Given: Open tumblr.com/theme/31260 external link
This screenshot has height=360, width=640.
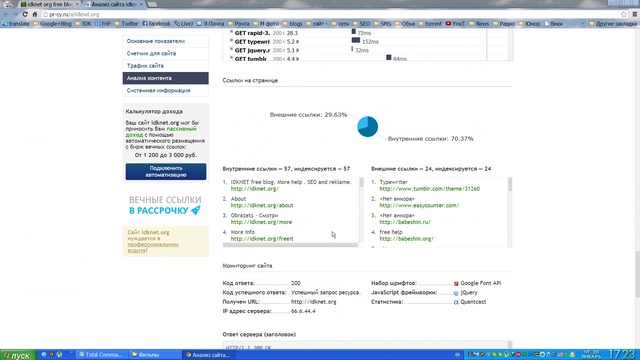Looking at the screenshot, I should tap(429, 189).
